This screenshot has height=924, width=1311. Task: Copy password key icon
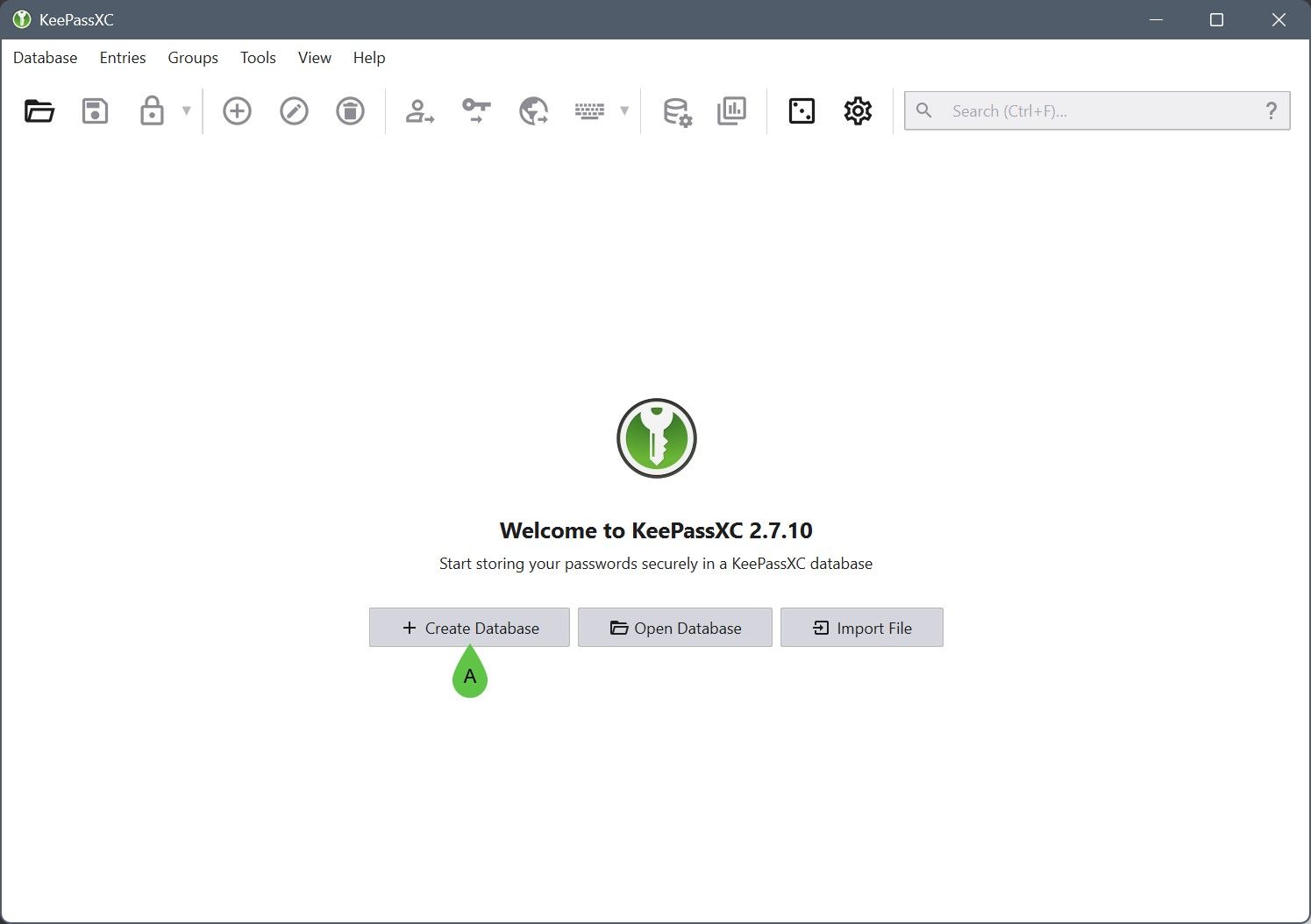(476, 111)
